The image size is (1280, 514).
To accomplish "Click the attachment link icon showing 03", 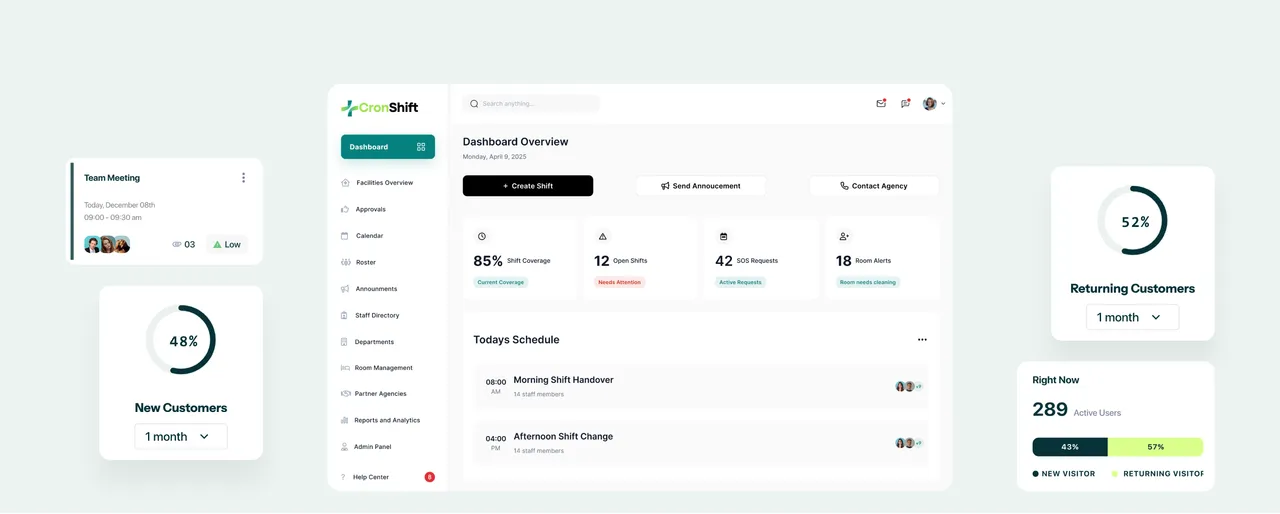I will 177,244.
